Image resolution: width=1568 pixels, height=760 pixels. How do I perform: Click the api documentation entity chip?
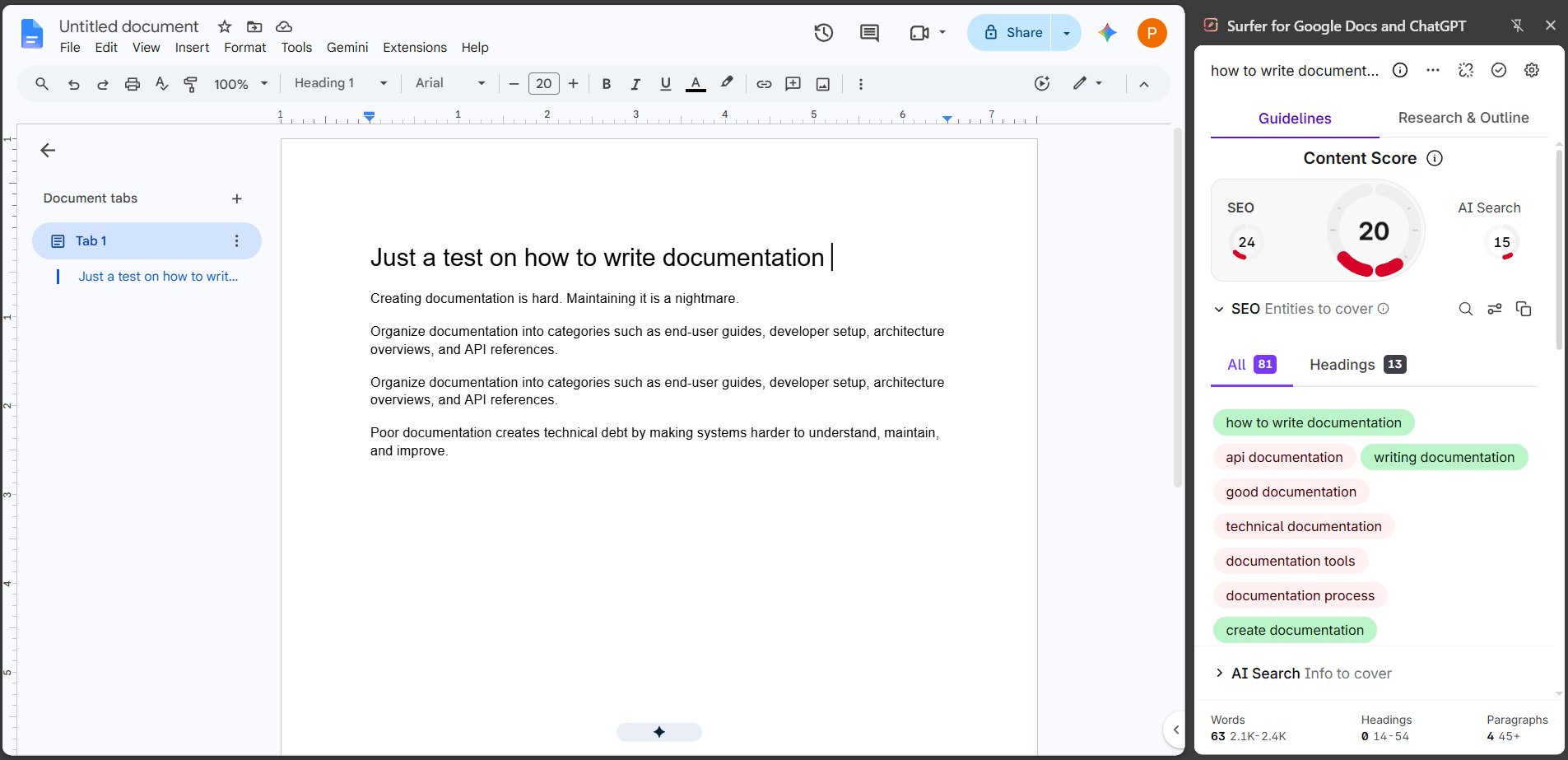(x=1284, y=457)
